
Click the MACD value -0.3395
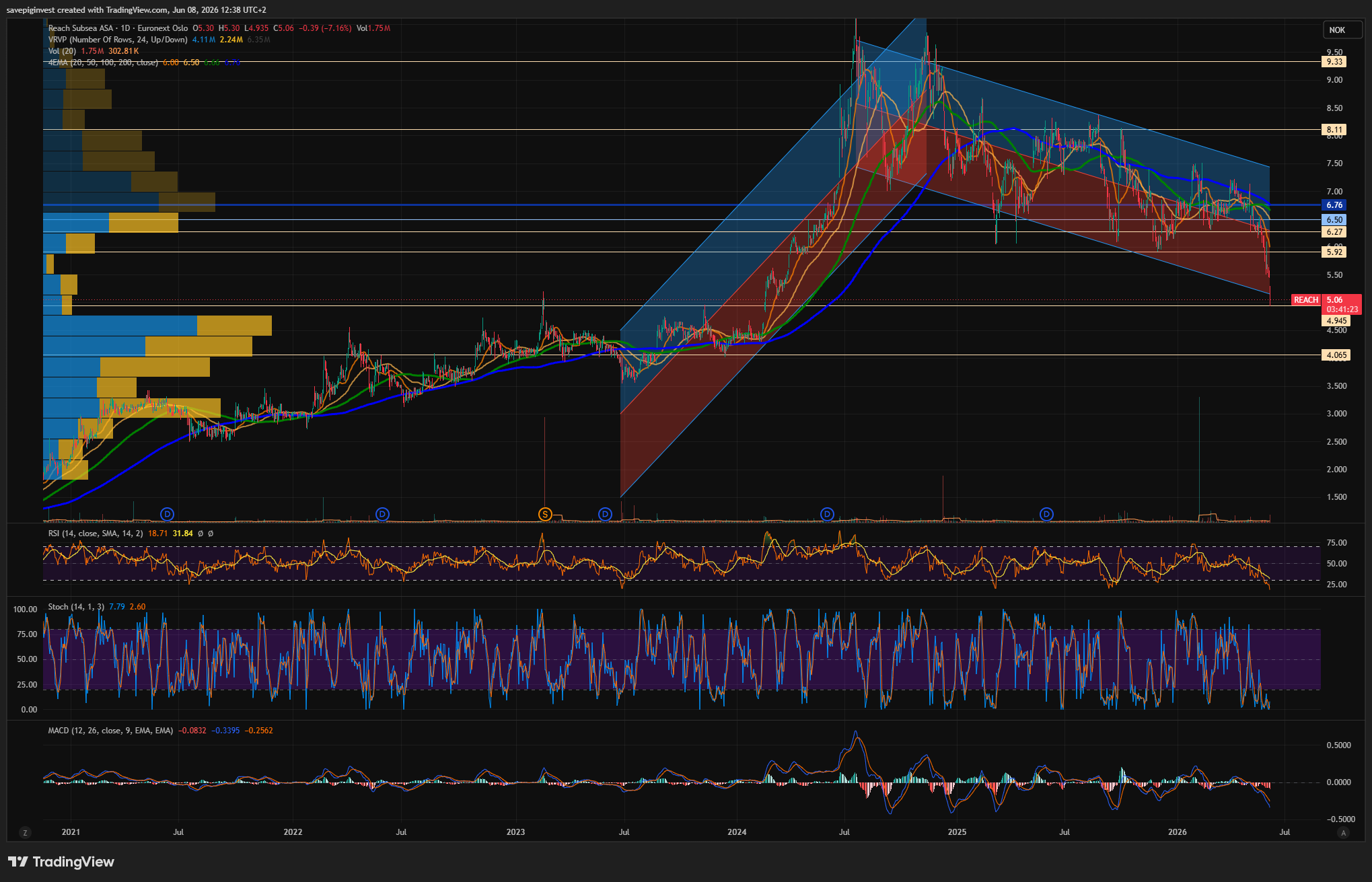click(x=225, y=731)
